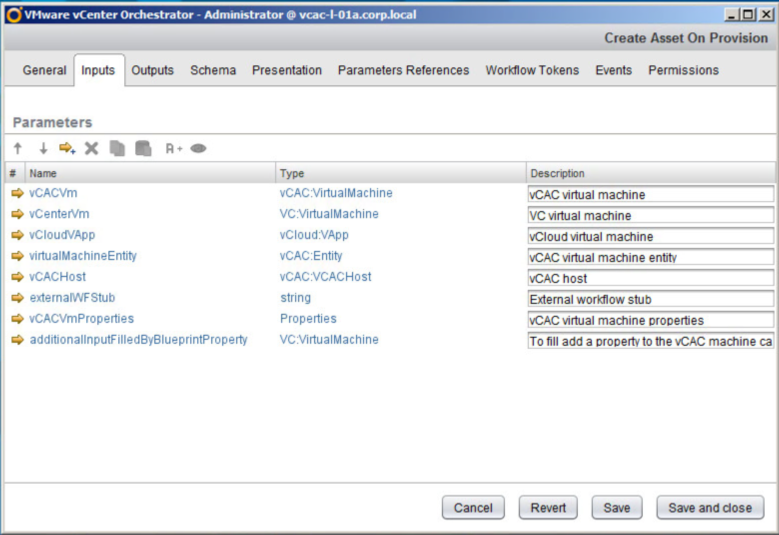Screen dimensions: 779x535
Task: Click the arrow icon beside vCACVmProperties
Action: (17, 318)
